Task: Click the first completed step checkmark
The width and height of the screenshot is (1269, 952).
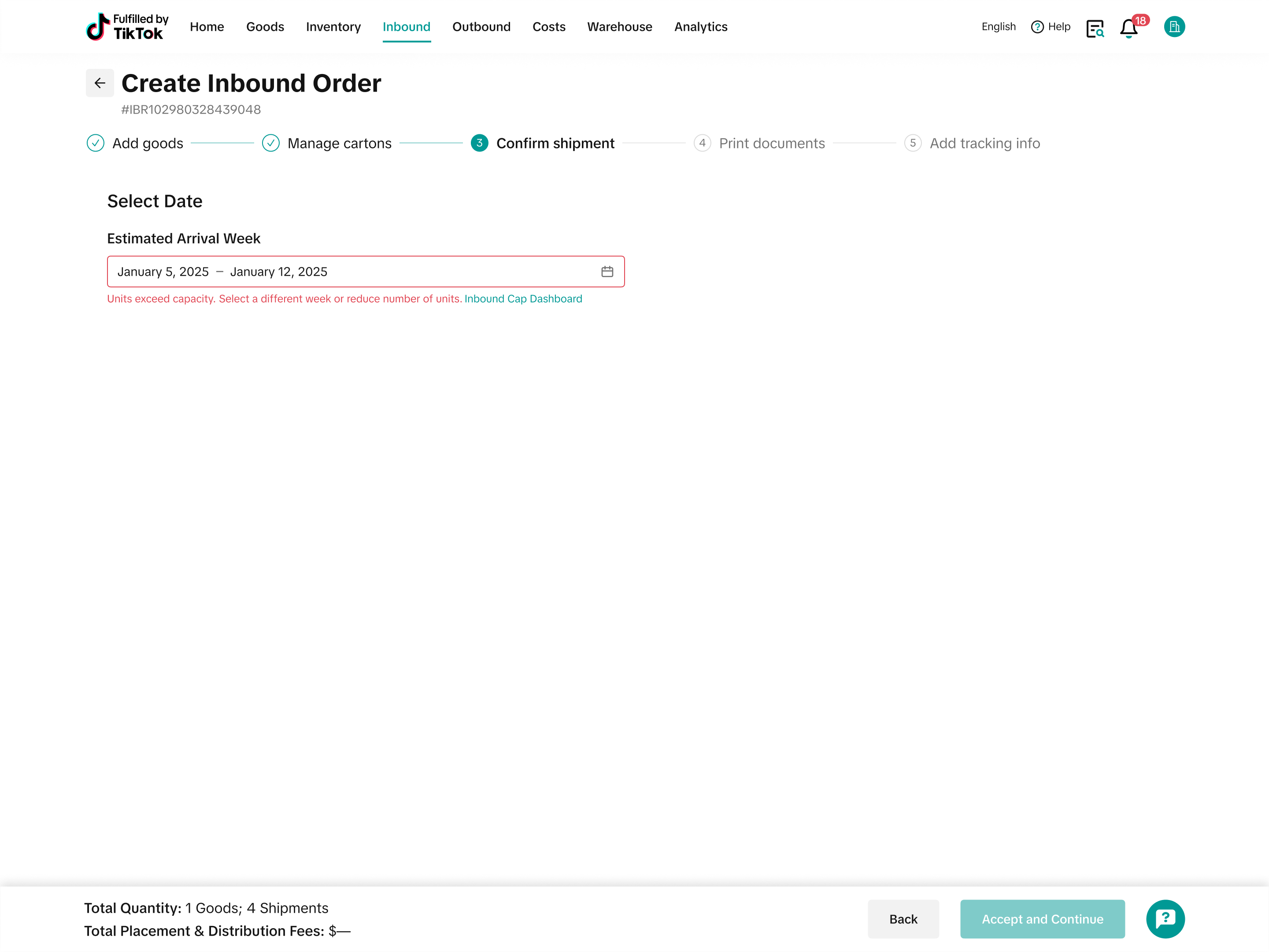Action: [95, 143]
